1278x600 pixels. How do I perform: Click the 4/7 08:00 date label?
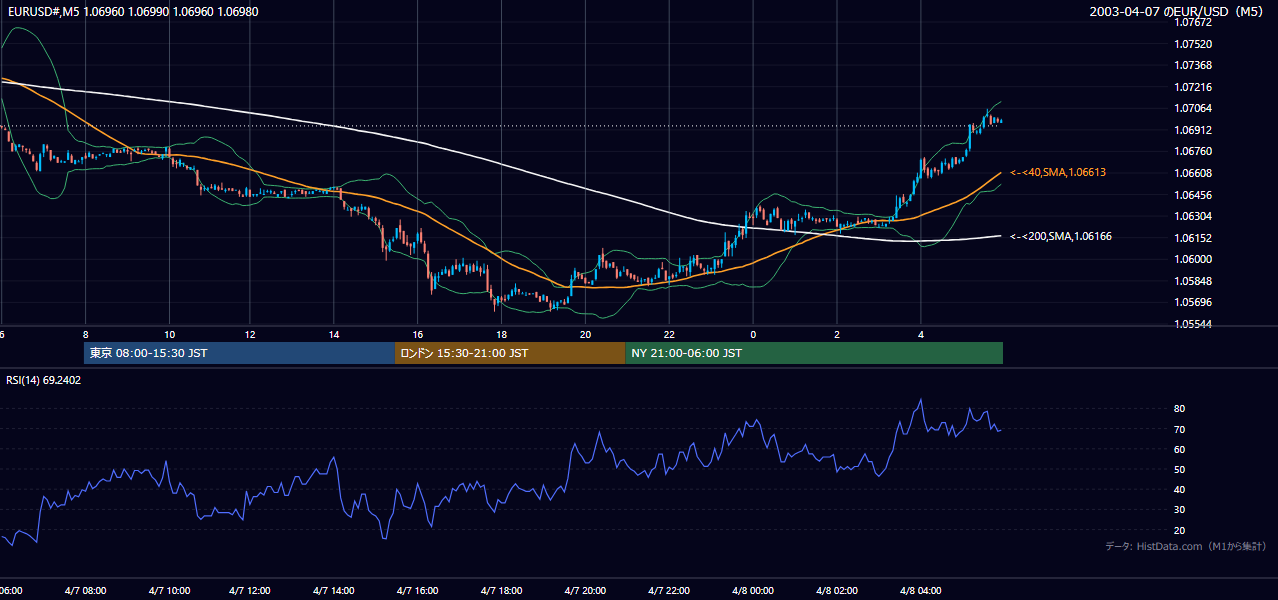86,591
